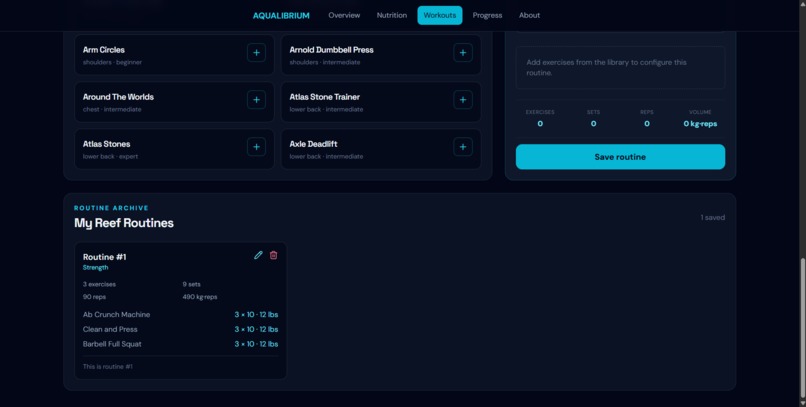Add Atlas Stone Trainer with plus icon

463,100
